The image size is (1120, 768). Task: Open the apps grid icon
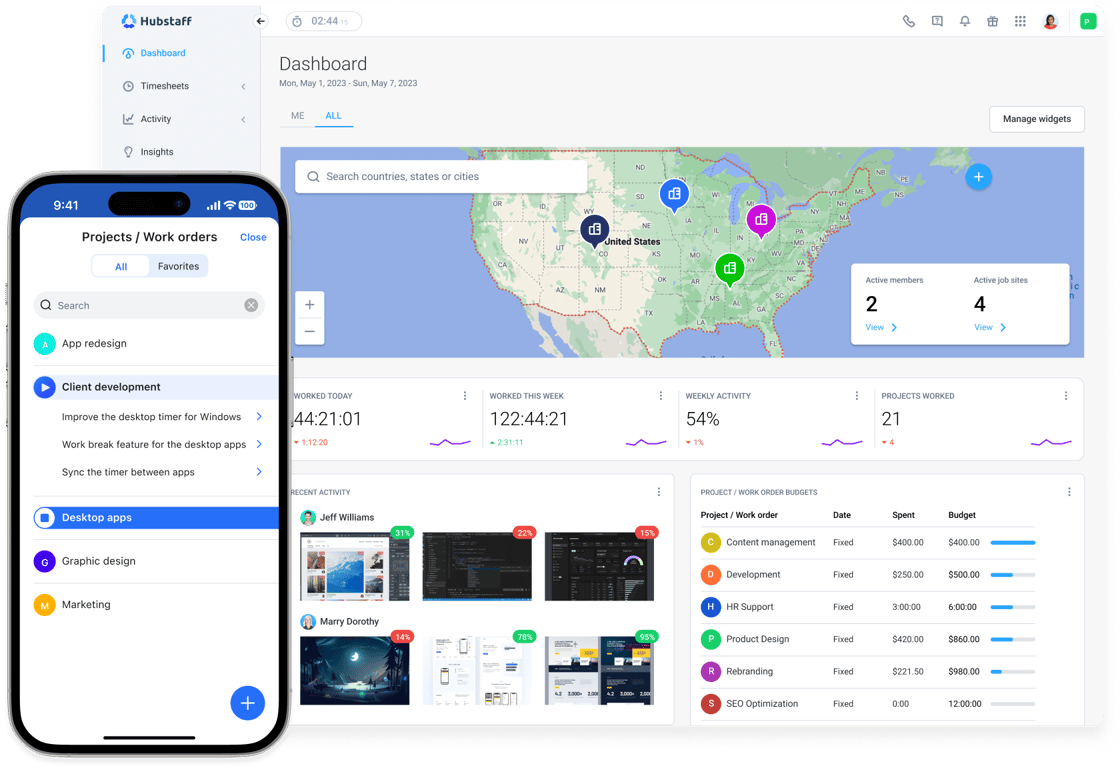click(1021, 21)
